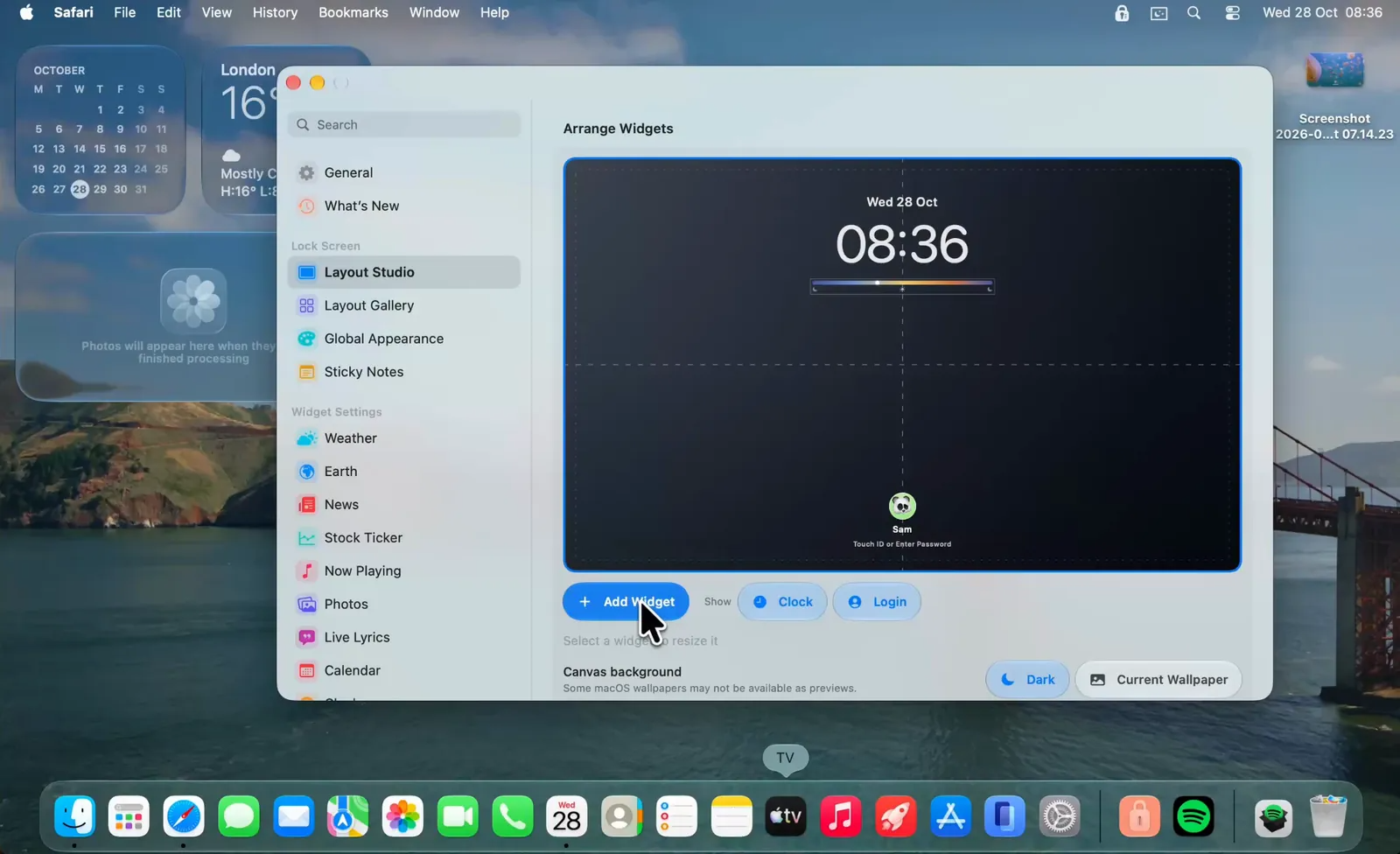Click the day progress bar under clock
The height and width of the screenshot is (854, 1400).
coord(902,286)
